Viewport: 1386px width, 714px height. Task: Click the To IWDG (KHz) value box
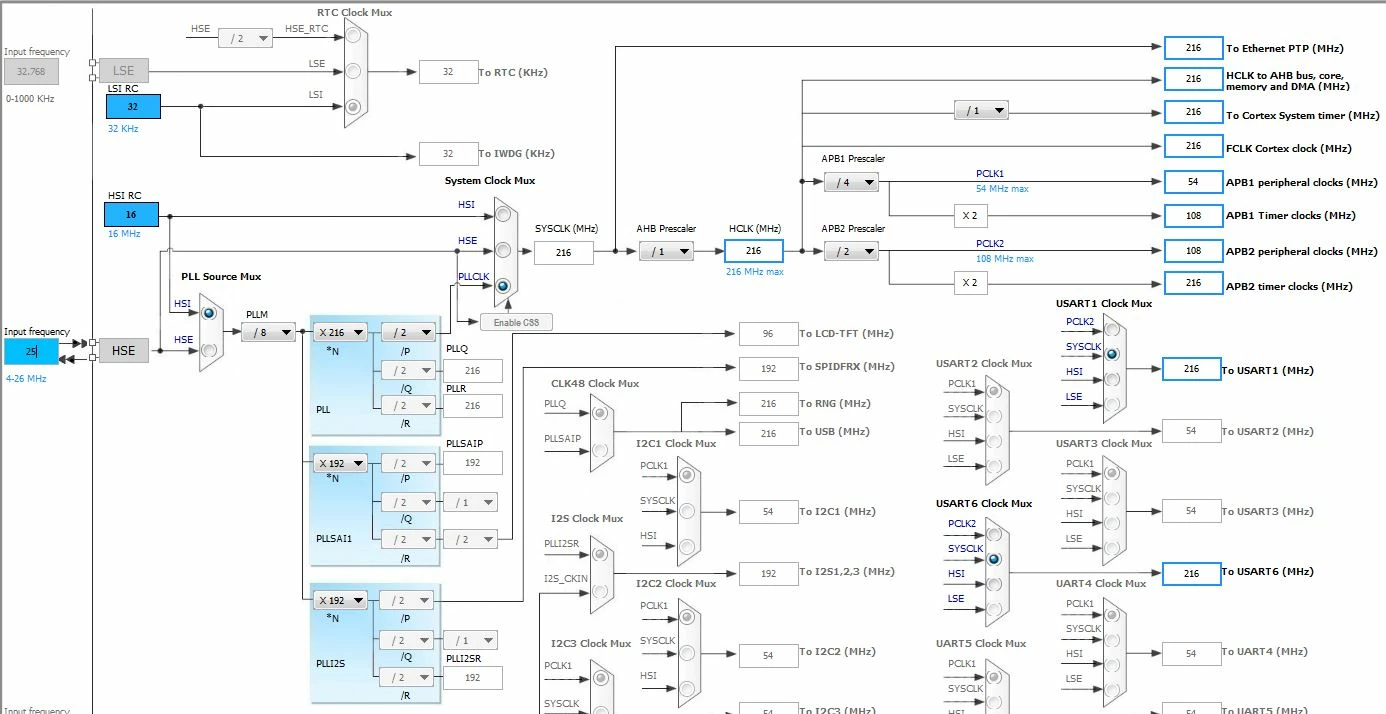[448, 154]
